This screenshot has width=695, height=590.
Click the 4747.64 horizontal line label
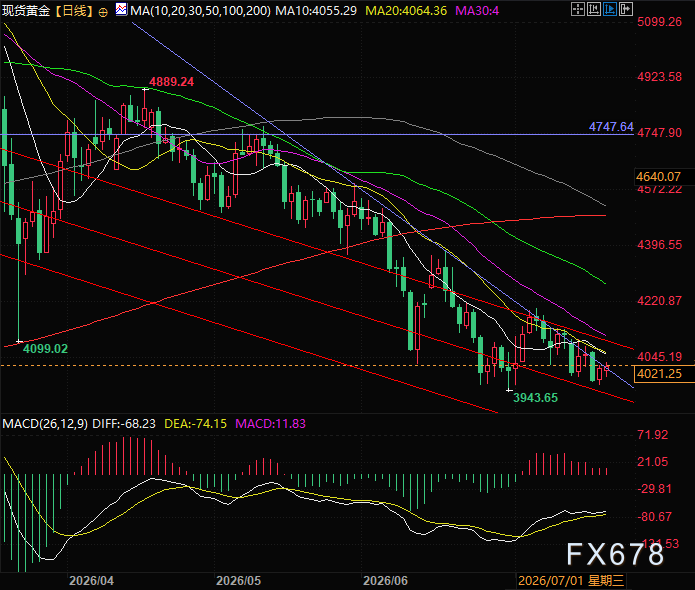click(611, 127)
